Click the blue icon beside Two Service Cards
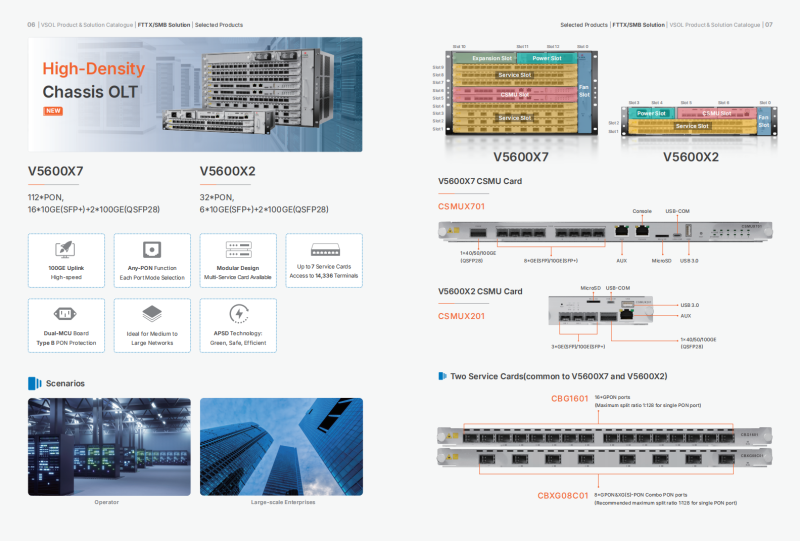 coord(442,376)
